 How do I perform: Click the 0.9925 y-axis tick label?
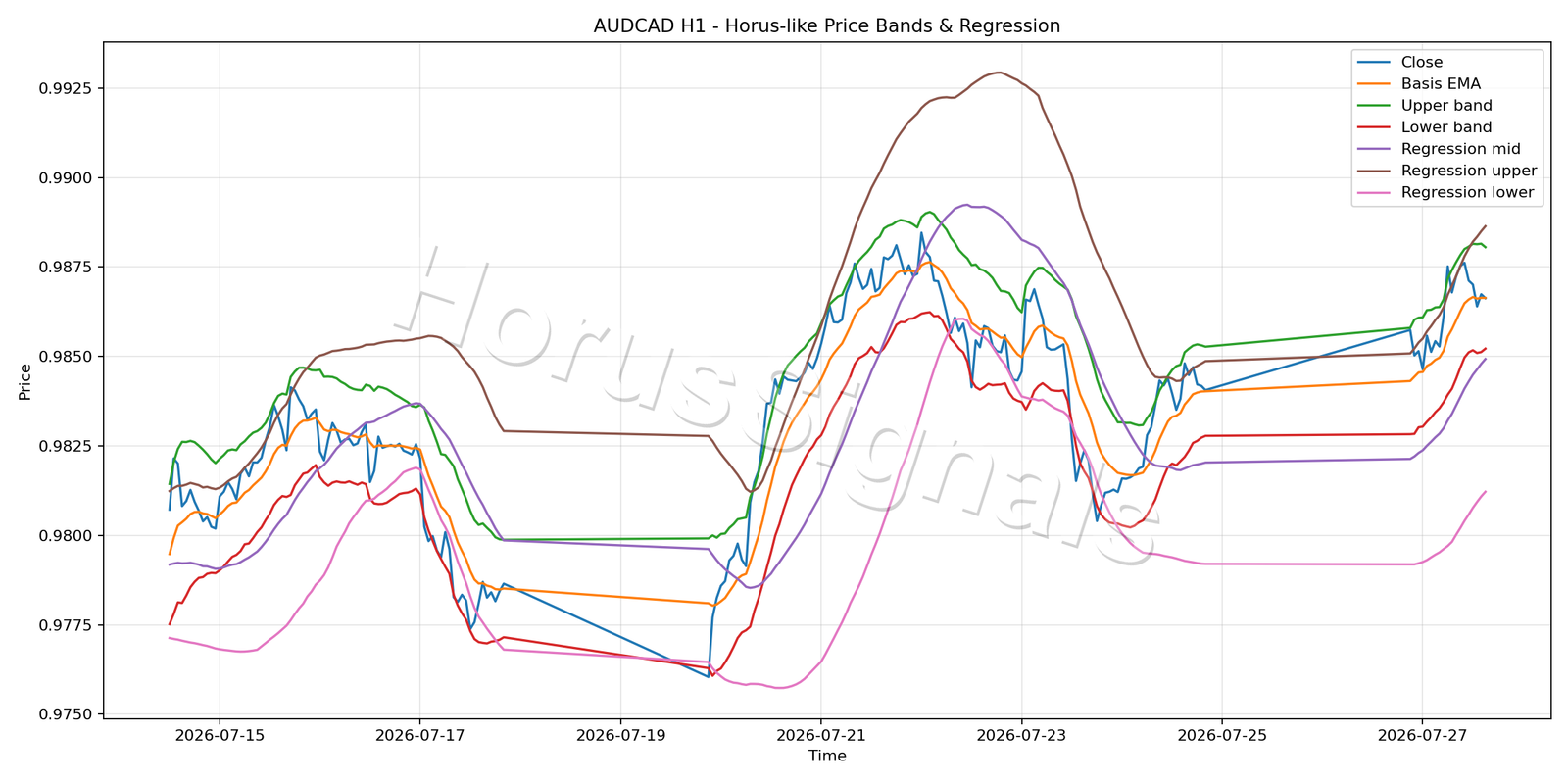point(66,88)
